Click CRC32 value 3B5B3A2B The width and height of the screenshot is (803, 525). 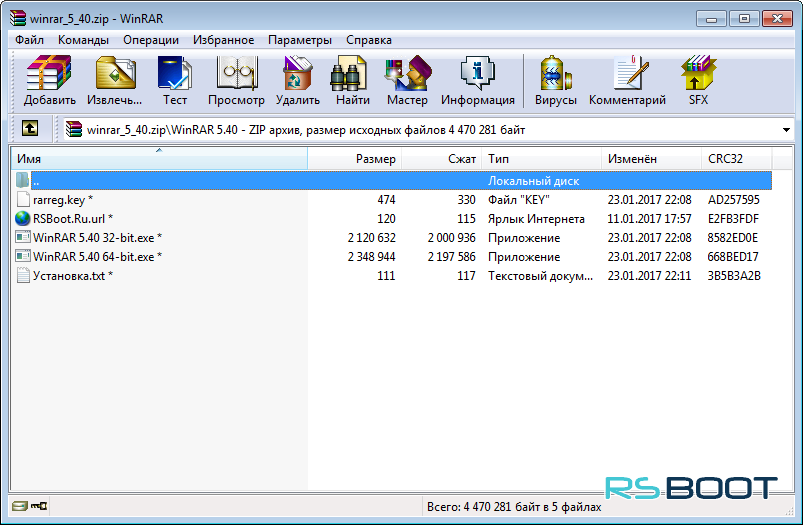pos(733,276)
